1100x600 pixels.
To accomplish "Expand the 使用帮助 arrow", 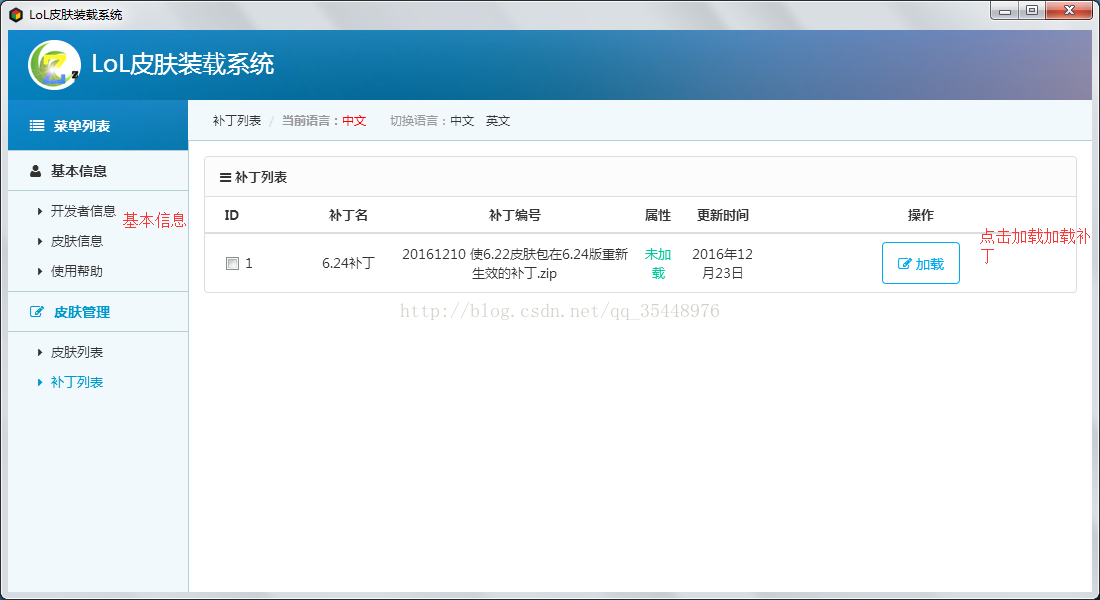I will 40,271.
